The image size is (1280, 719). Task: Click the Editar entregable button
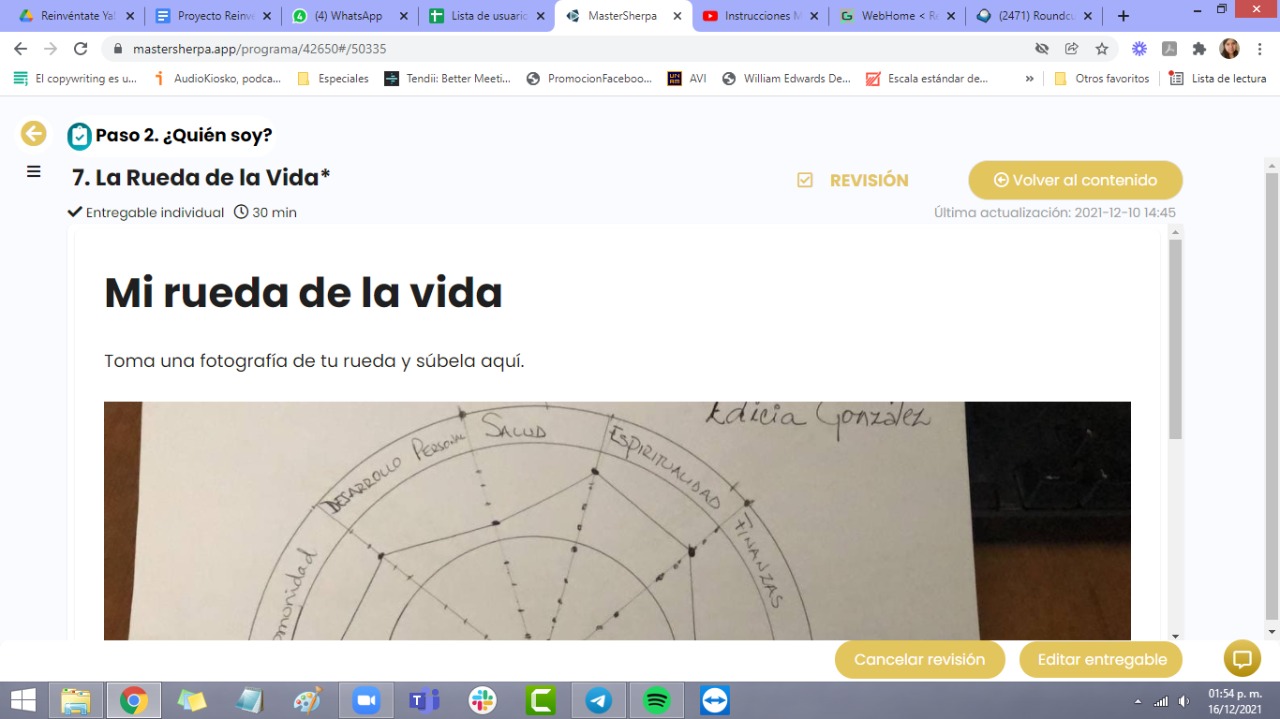[1101, 659]
